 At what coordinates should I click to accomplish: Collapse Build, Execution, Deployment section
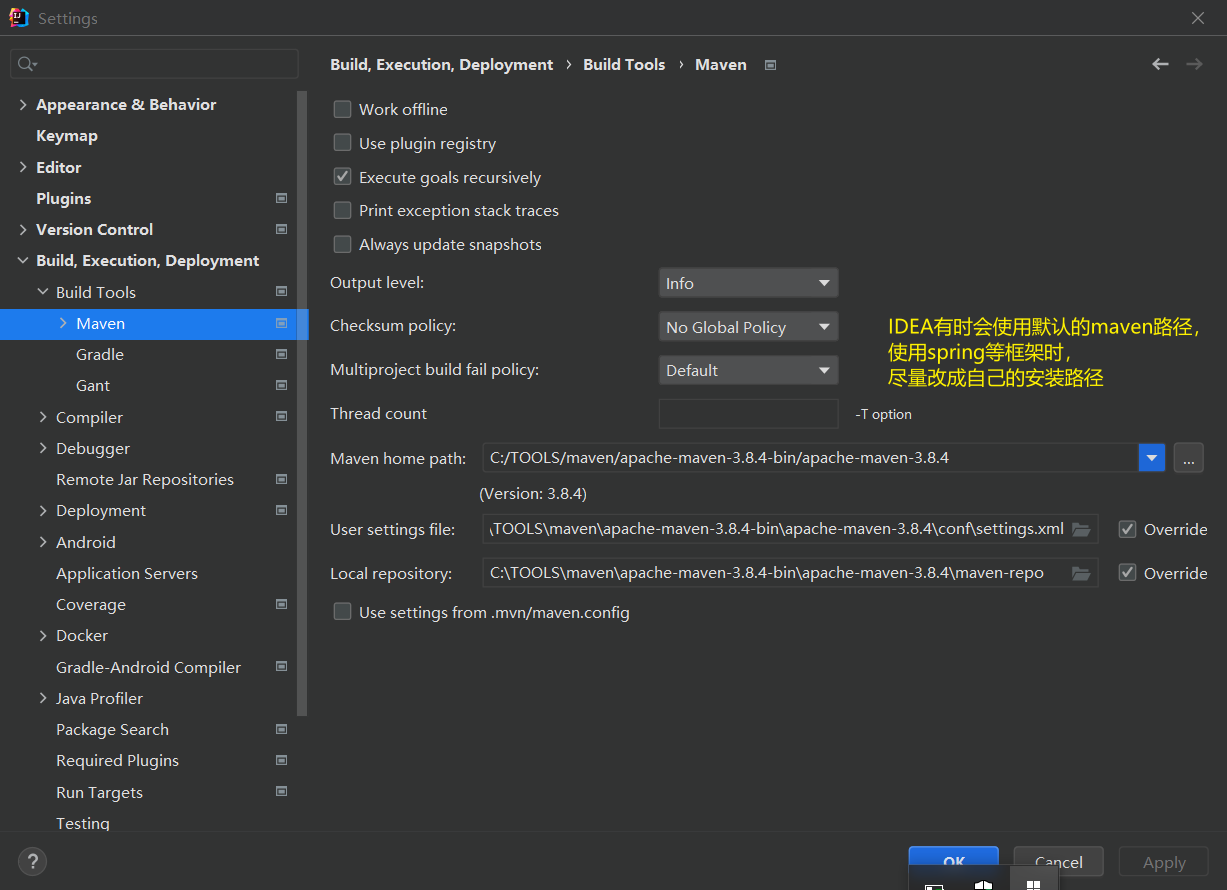click(23, 260)
